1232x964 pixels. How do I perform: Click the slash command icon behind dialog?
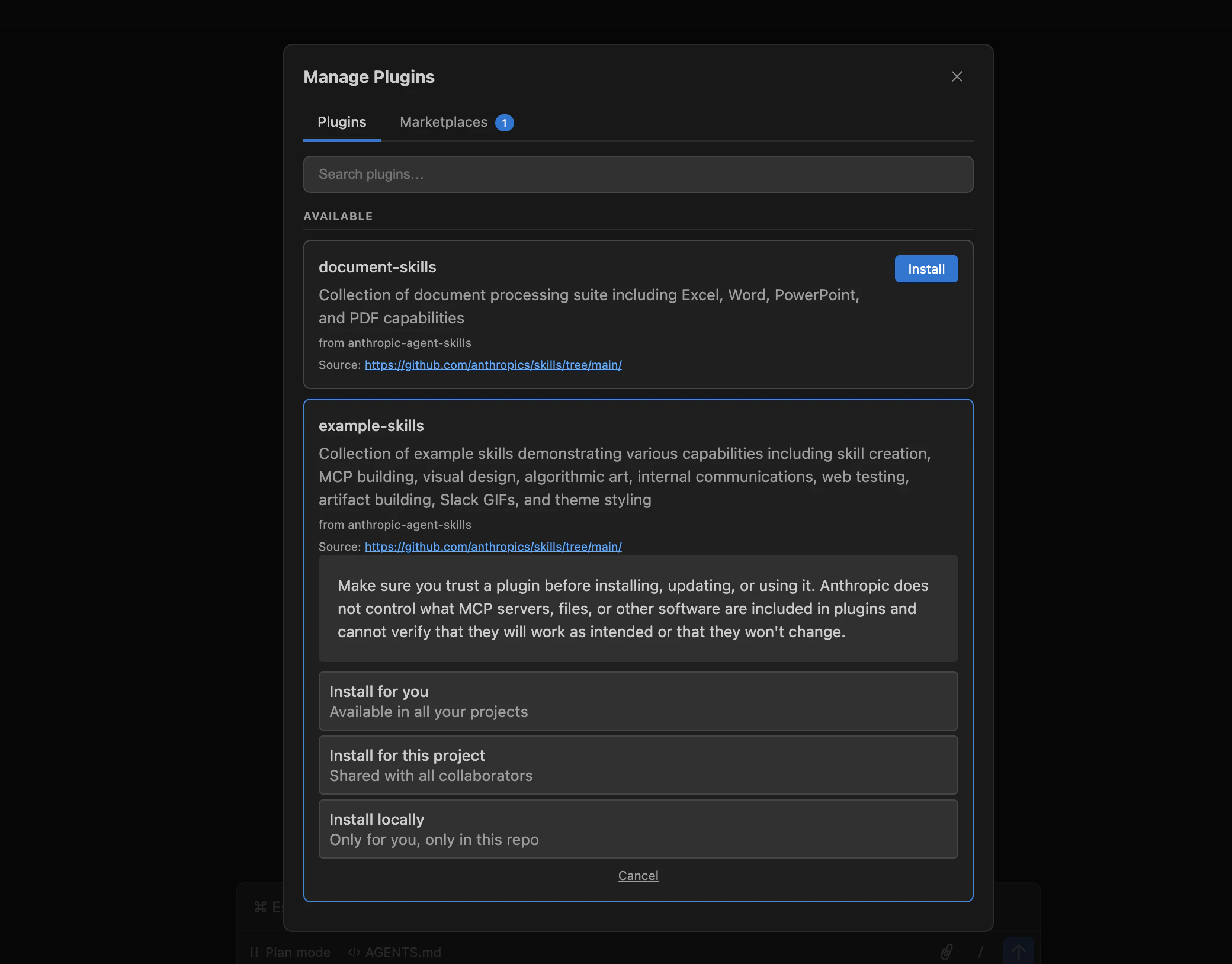tap(981, 952)
